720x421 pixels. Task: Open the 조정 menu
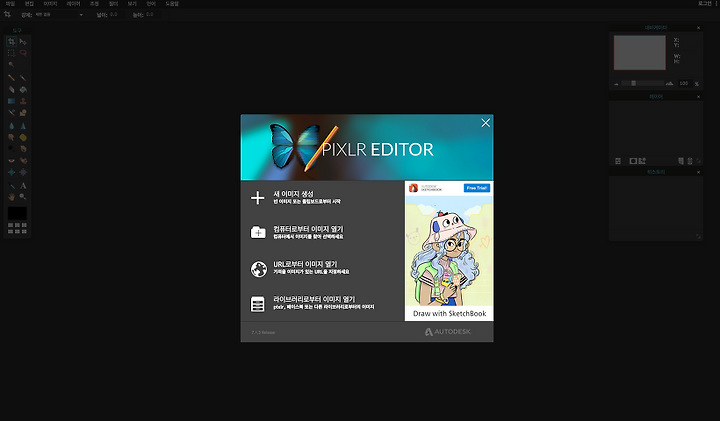point(95,3)
